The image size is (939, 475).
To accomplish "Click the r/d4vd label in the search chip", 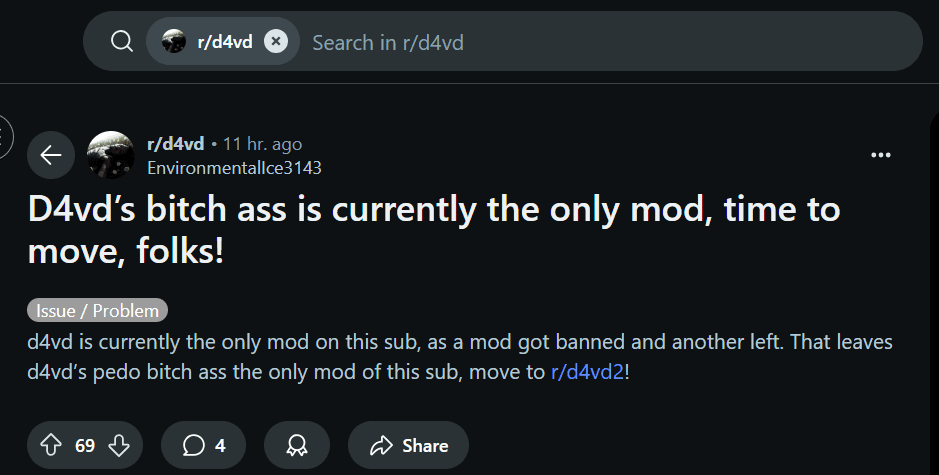I will click(x=225, y=42).
